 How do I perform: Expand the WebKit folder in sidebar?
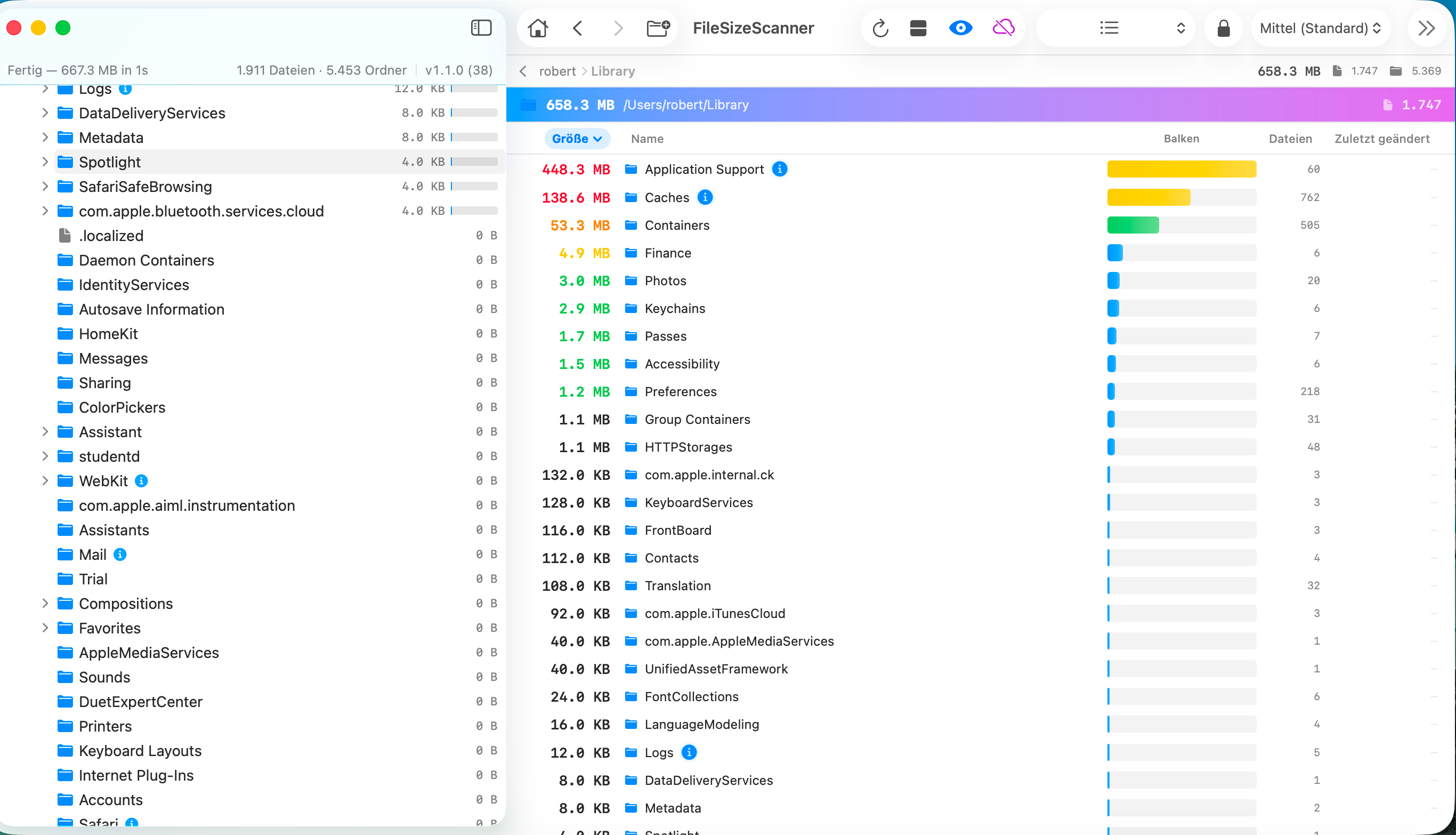tap(45, 480)
